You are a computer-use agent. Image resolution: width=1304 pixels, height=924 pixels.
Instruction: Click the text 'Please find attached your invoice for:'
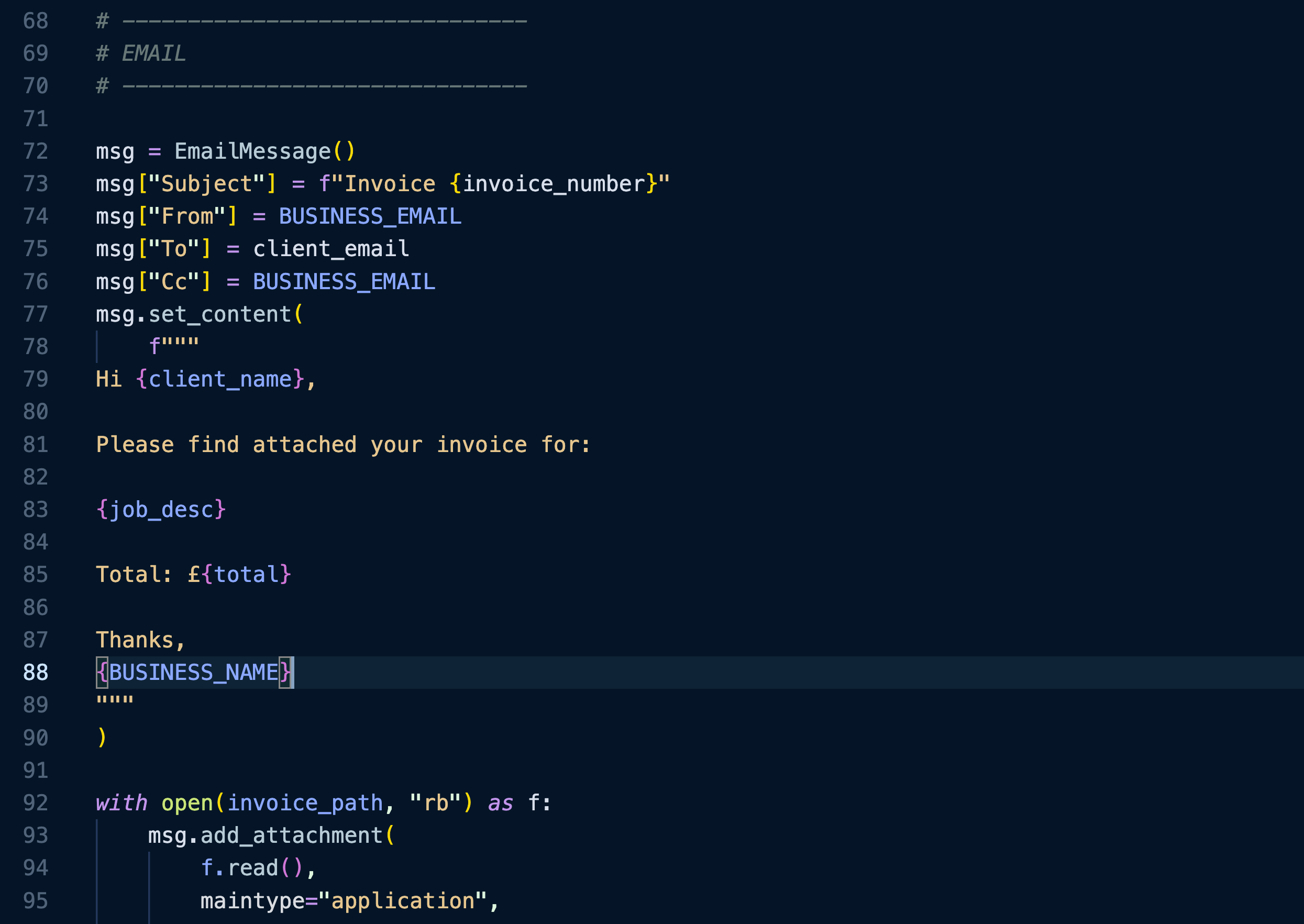tap(343, 445)
